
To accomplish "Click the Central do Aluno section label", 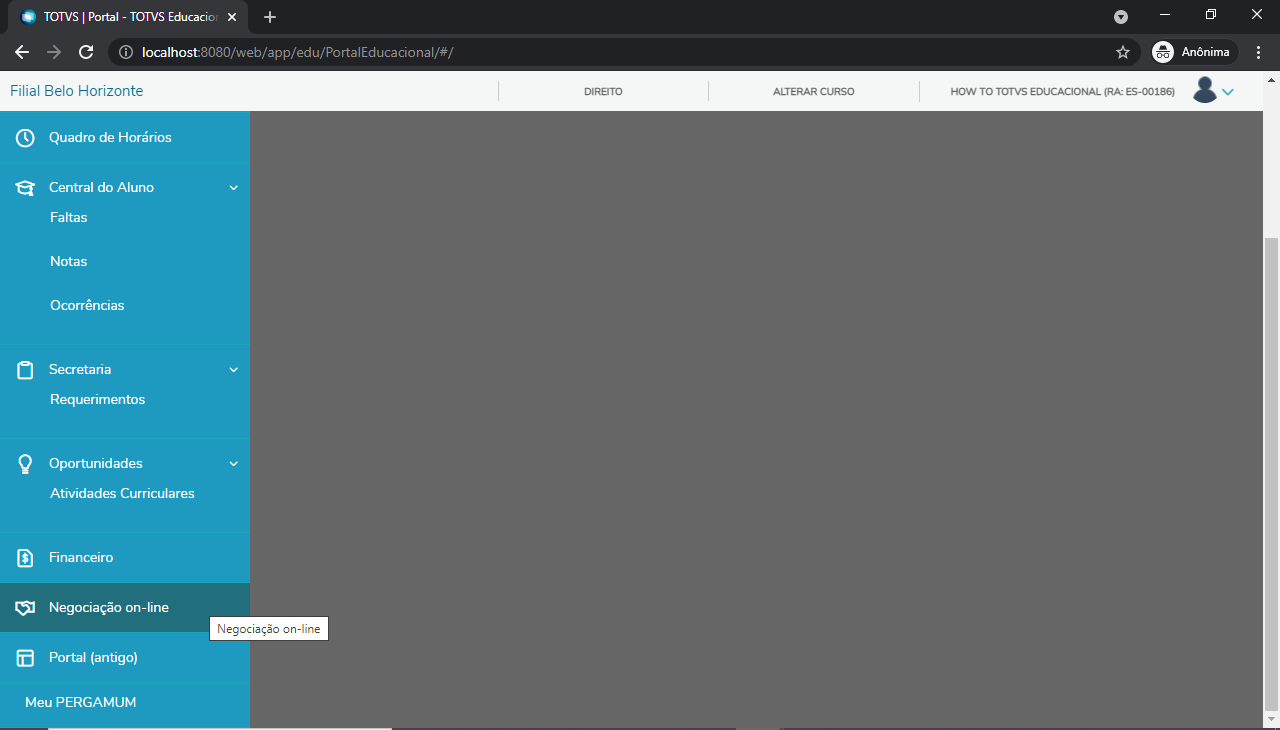I will (x=101, y=188).
